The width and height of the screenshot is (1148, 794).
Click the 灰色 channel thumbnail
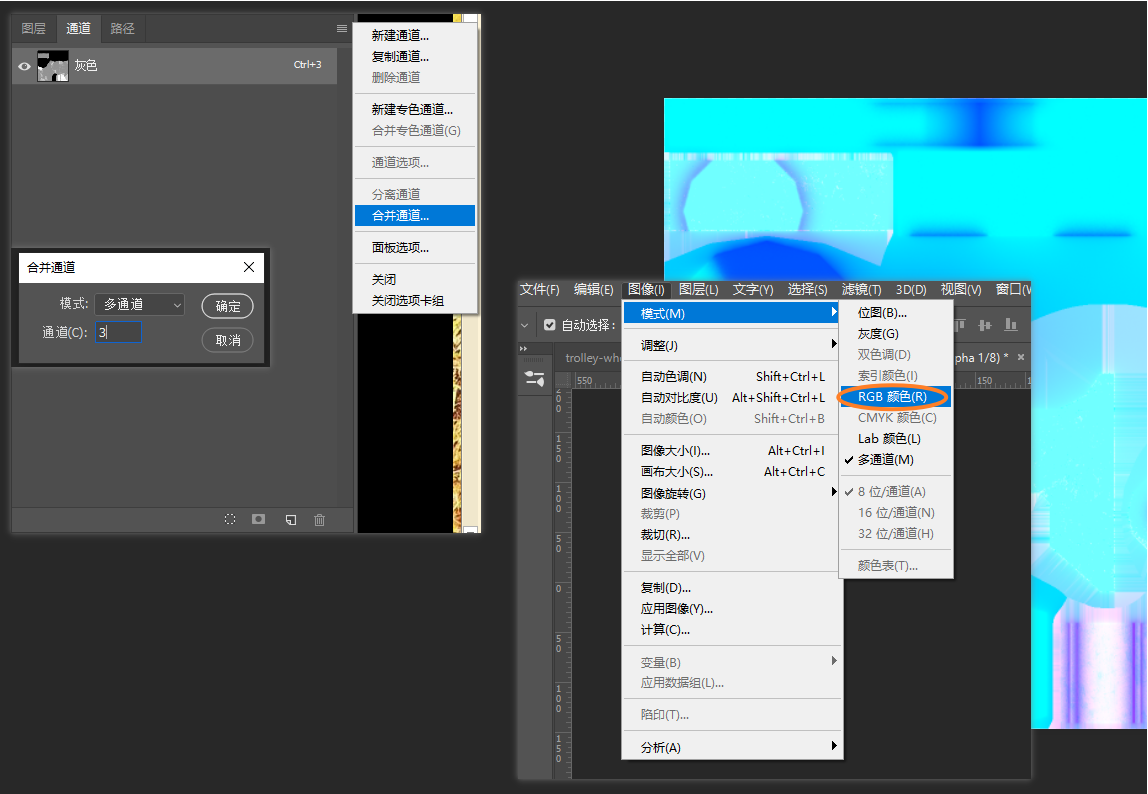click(52, 65)
